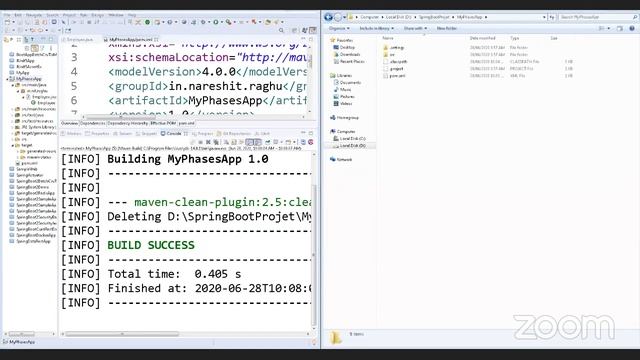Open the Eclipse Edit menu
This screenshot has height=360, width=640.
pos(18,15)
